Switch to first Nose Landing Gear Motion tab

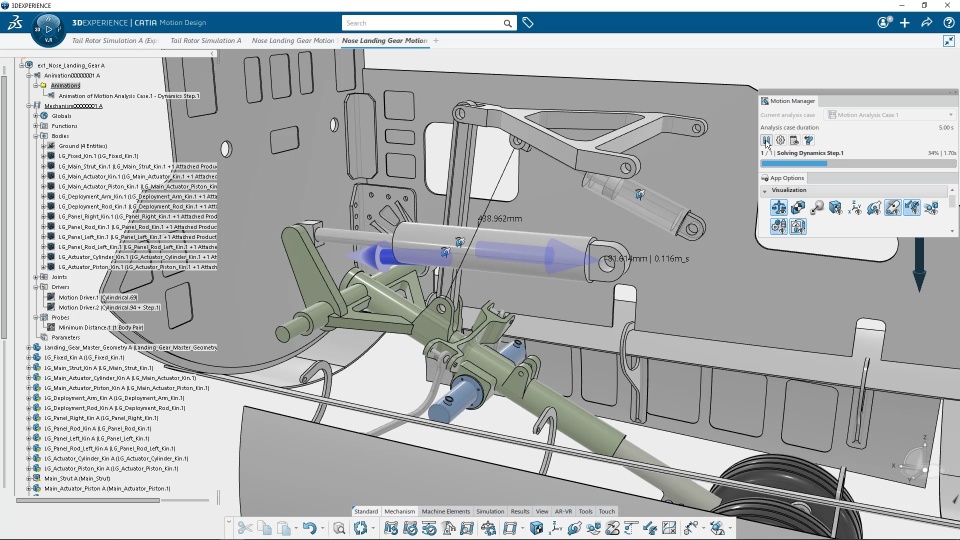[293, 40]
